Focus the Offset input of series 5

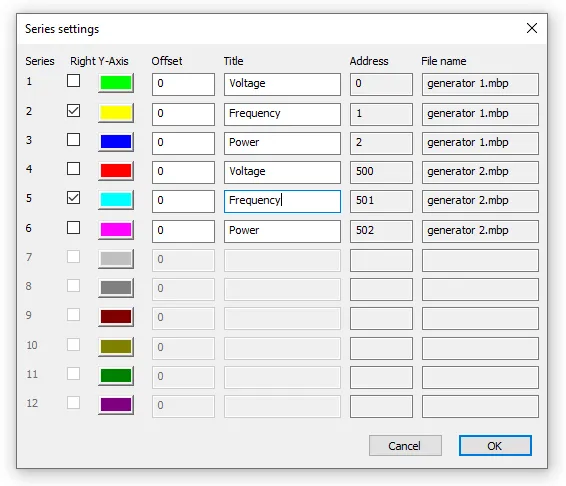[183, 201]
